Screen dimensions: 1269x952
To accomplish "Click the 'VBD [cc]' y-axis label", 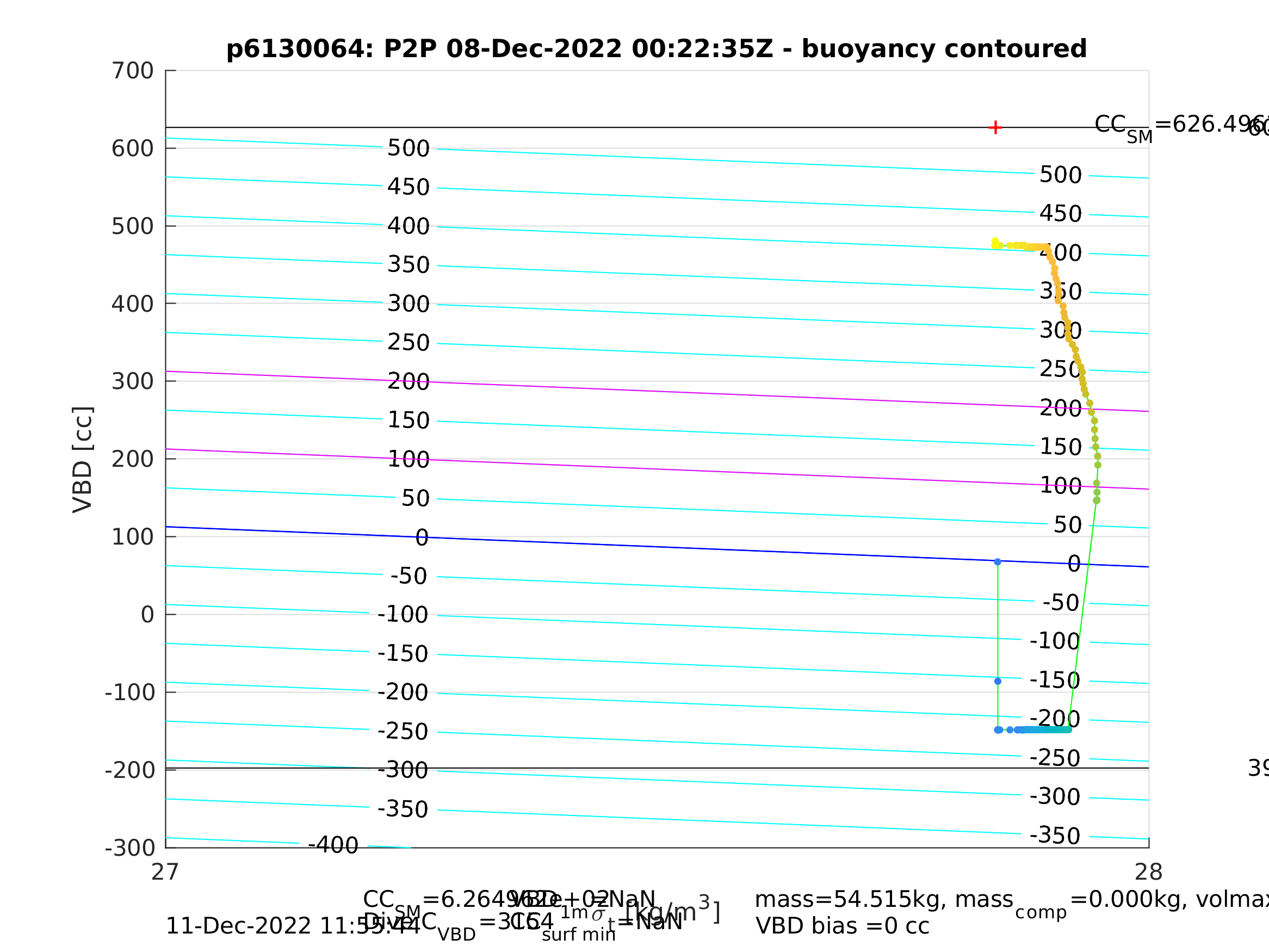I will point(83,460).
